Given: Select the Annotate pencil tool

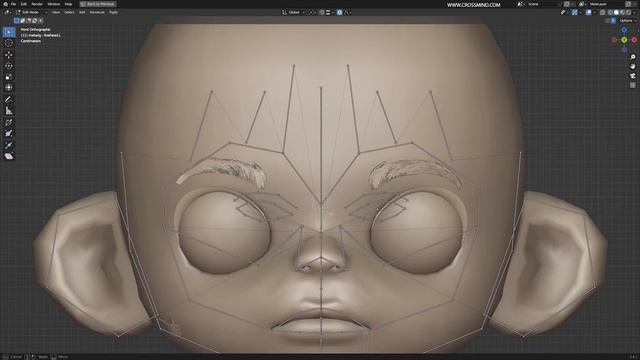Looking at the screenshot, I should coord(9,99).
